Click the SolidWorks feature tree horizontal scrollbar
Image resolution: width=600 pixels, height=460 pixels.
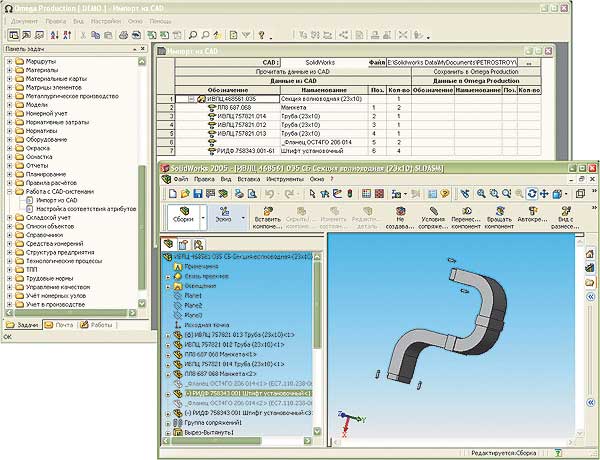point(216,441)
